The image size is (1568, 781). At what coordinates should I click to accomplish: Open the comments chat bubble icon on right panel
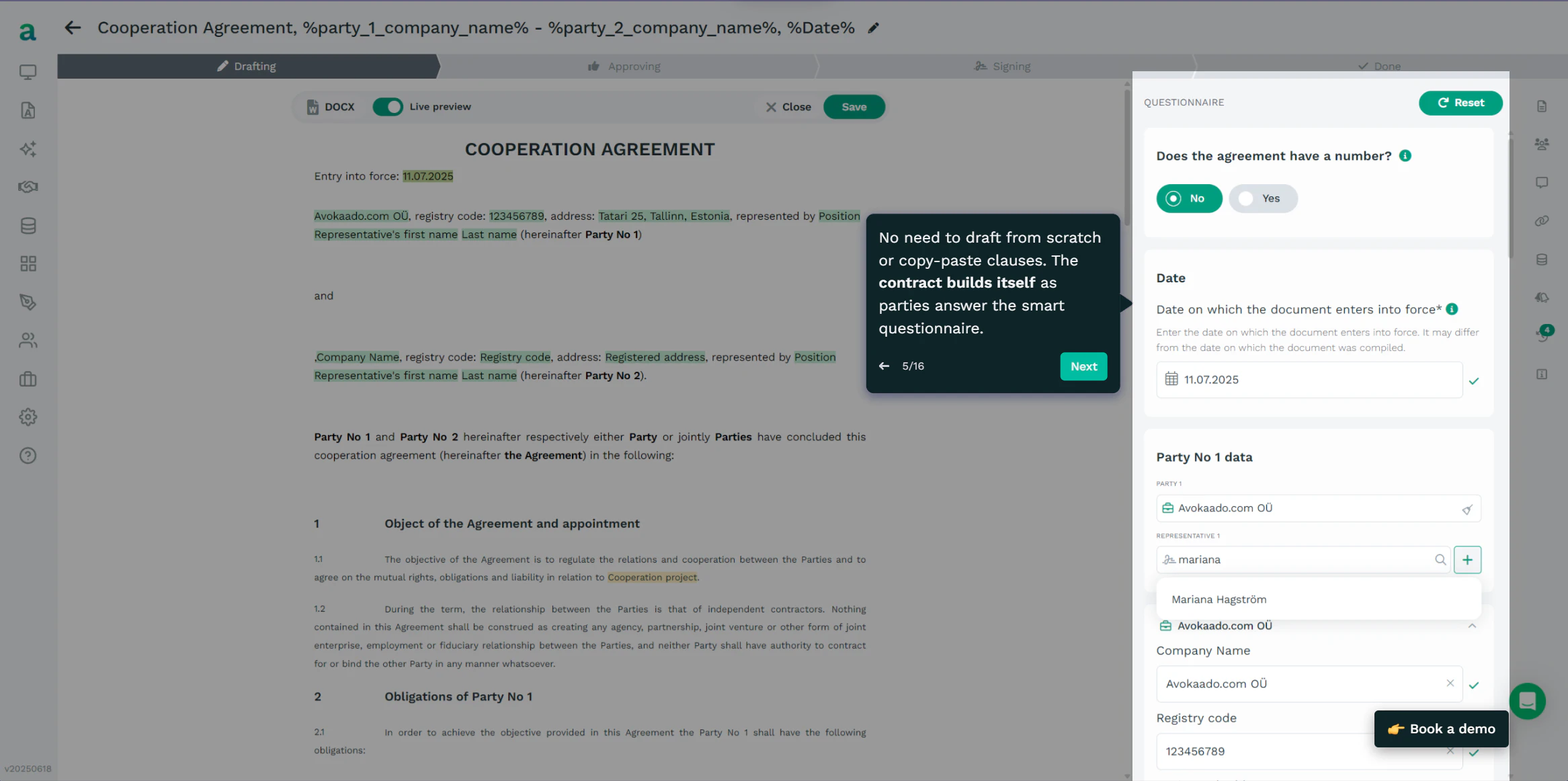click(1542, 182)
